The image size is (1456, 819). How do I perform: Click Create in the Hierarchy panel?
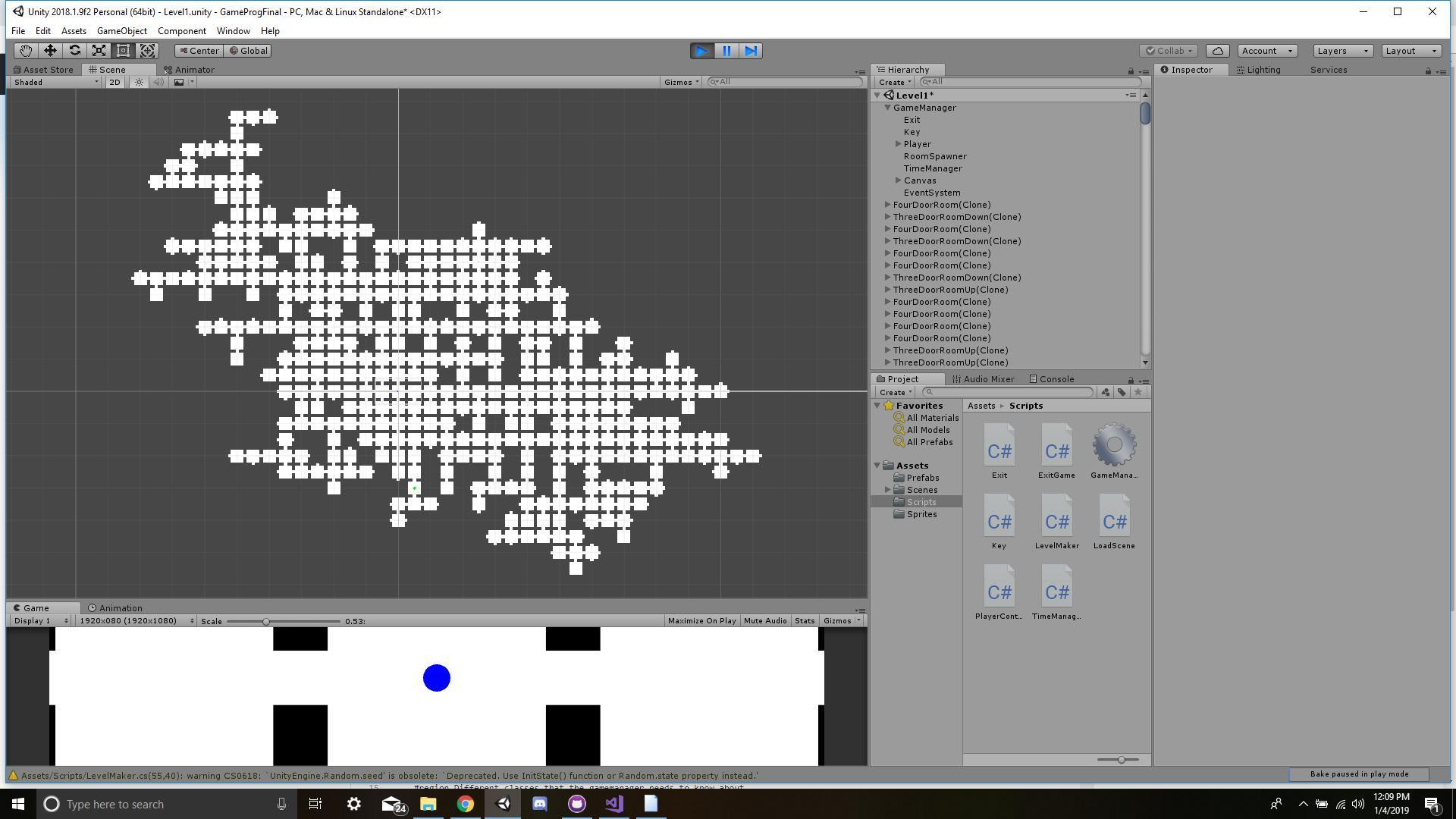tap(893, 82)
